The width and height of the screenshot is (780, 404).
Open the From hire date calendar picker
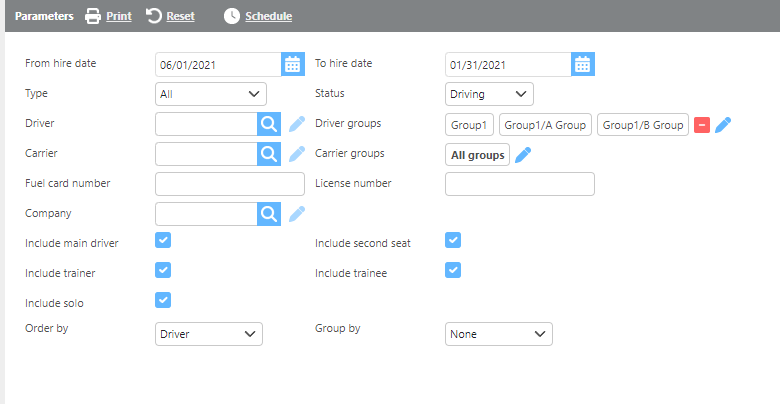292,64
